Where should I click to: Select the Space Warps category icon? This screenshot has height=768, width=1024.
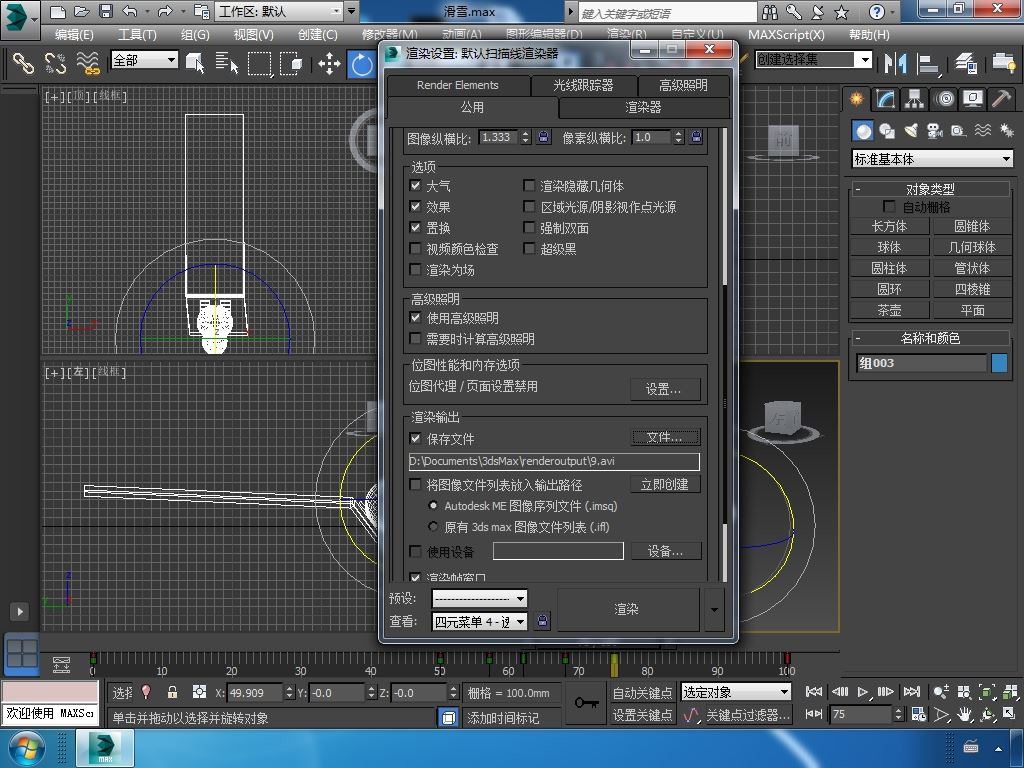tap(983, 131)
